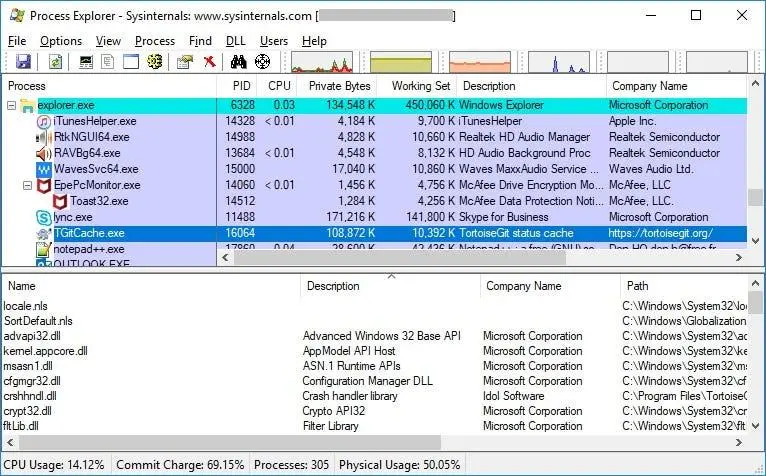Open the View menu
The height and width of the screenshot is (476, 766).
108,41
